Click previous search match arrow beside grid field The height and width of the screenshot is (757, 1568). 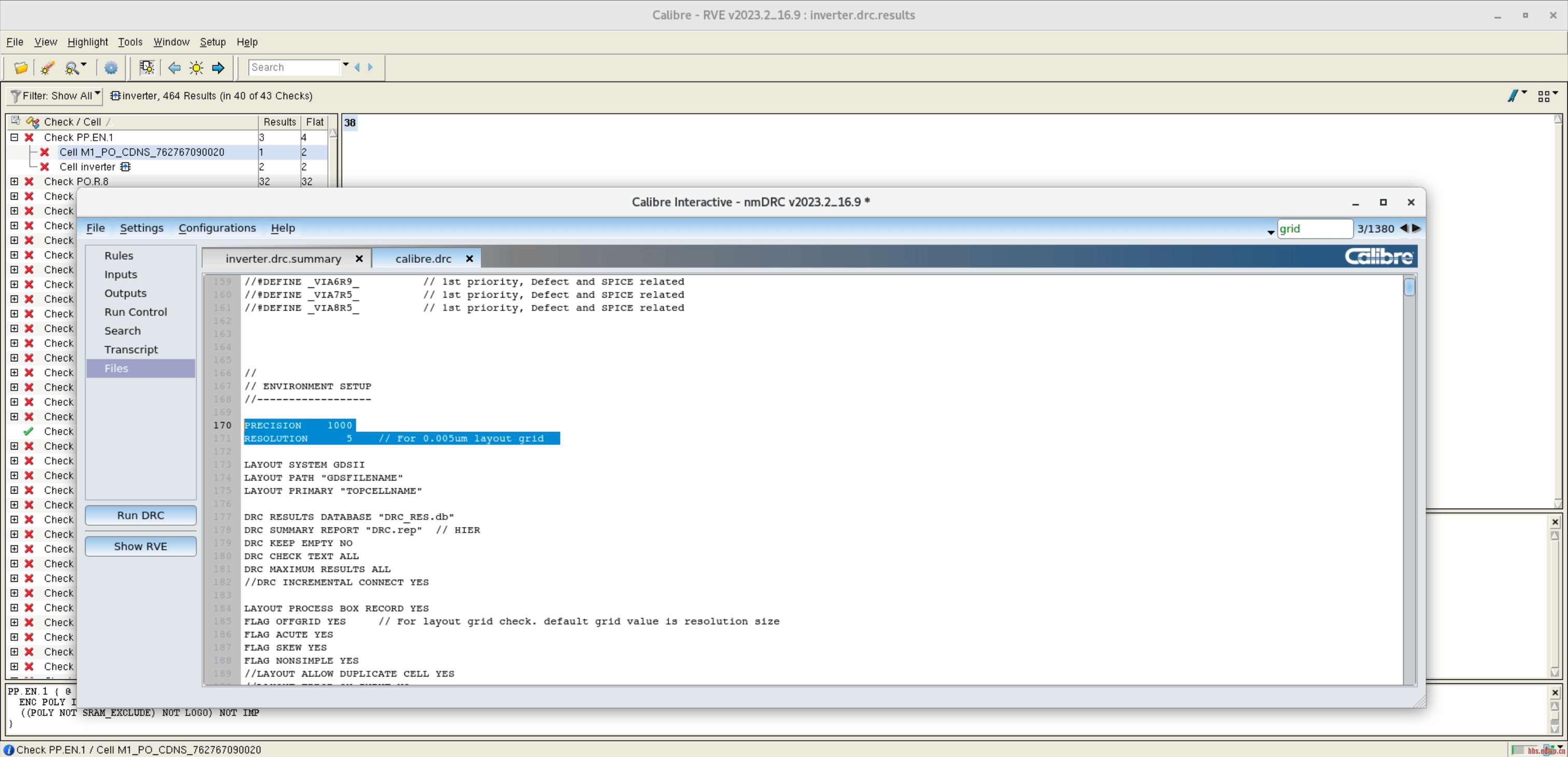click(1404, 228)
